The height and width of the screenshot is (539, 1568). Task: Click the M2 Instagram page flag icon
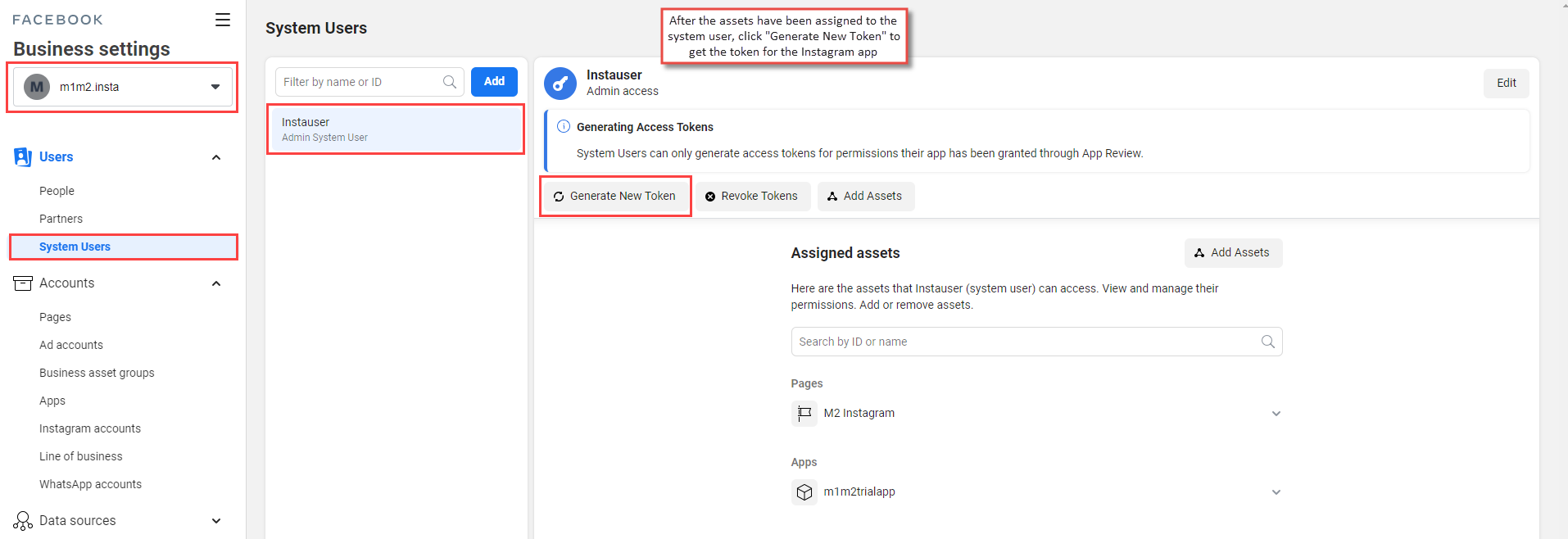804,414
